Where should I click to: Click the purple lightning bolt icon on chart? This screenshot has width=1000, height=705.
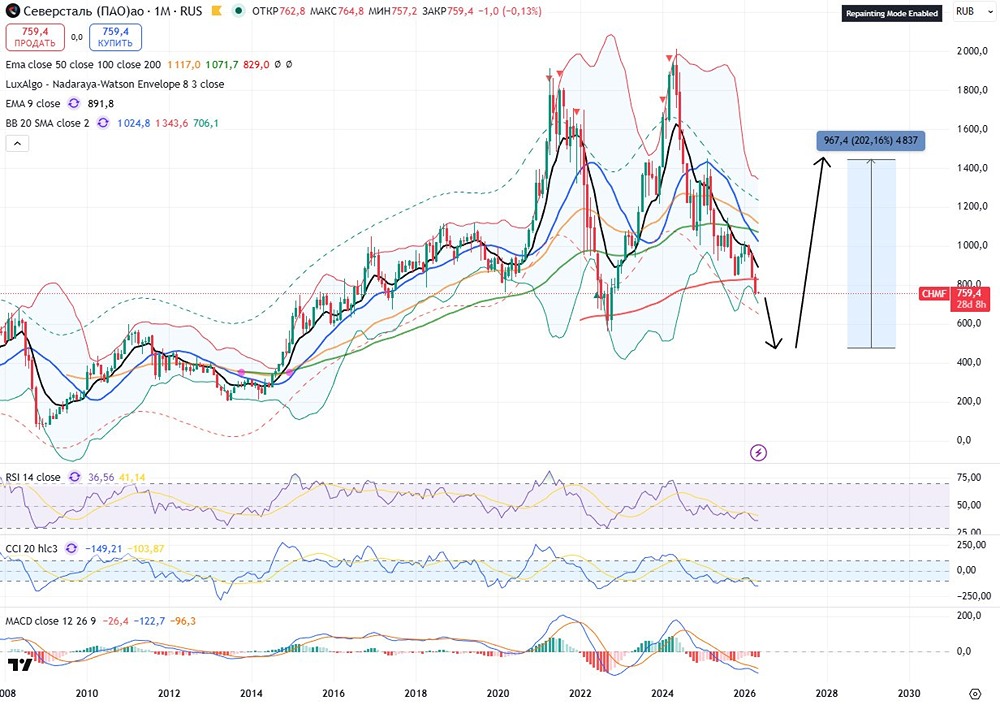pyautogui.click(x=758, y=453)
